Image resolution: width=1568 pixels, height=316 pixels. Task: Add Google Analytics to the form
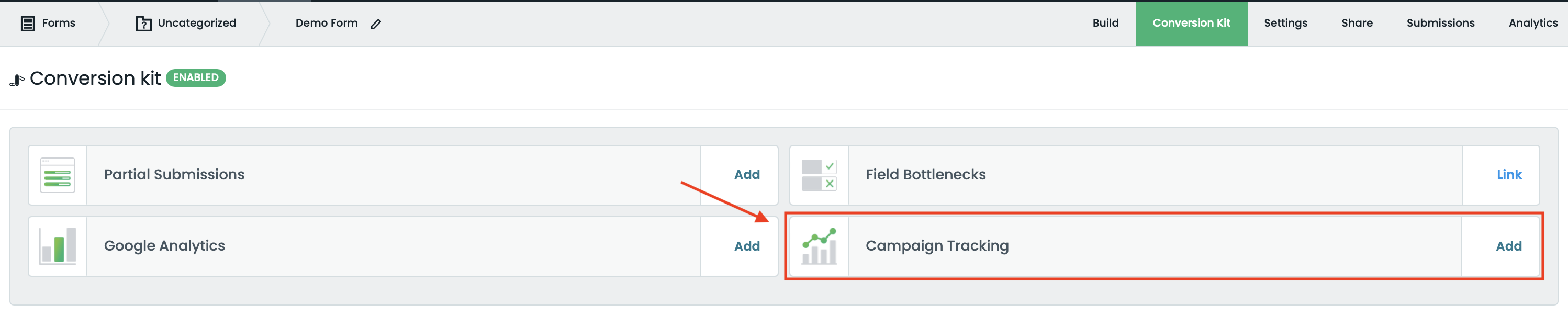click(747, 246)
